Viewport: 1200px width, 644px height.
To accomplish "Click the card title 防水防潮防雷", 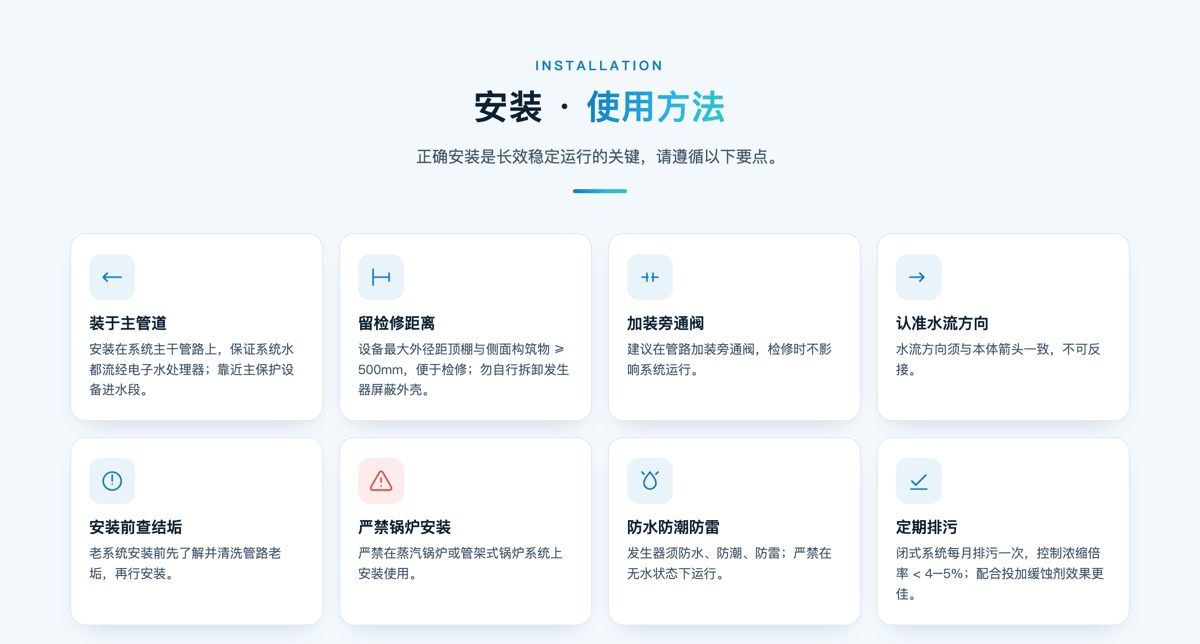I will [x=674, y=527].
